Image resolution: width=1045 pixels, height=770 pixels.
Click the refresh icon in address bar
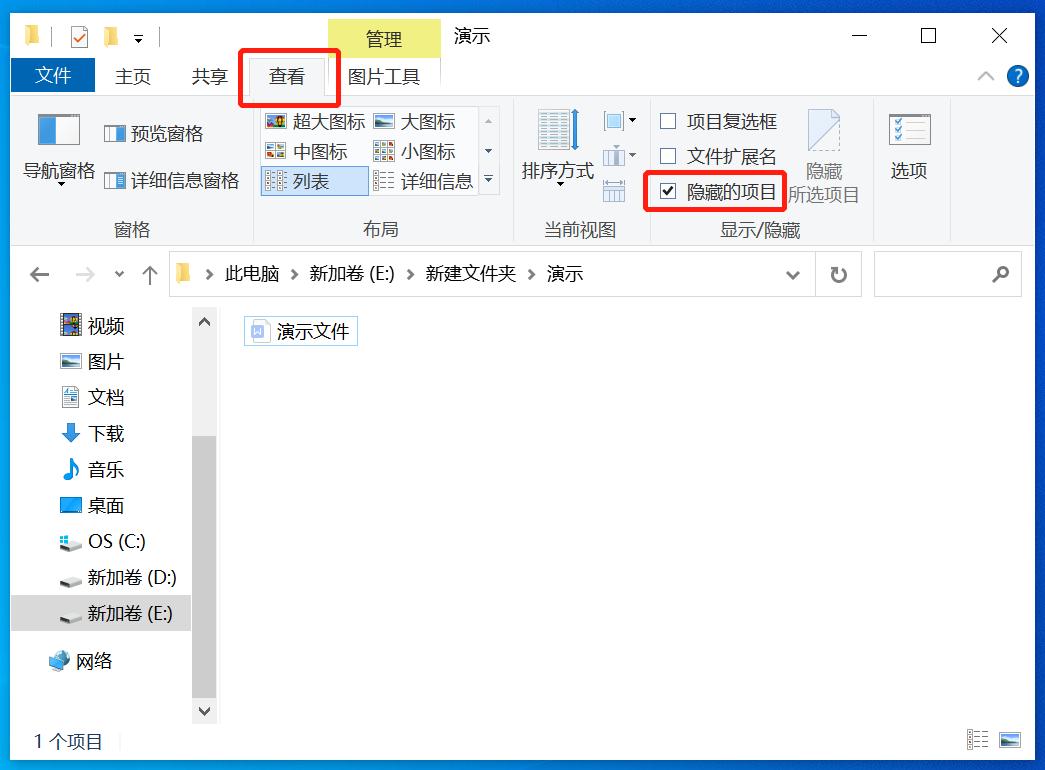[x=838, y=274]
